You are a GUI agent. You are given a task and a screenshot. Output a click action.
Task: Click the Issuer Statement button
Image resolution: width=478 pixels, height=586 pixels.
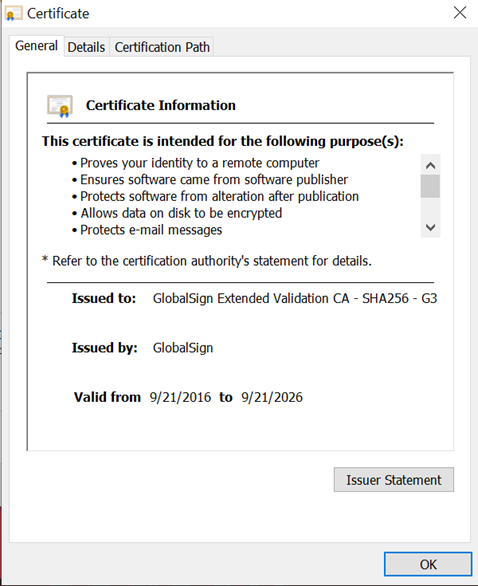(394, 479)
